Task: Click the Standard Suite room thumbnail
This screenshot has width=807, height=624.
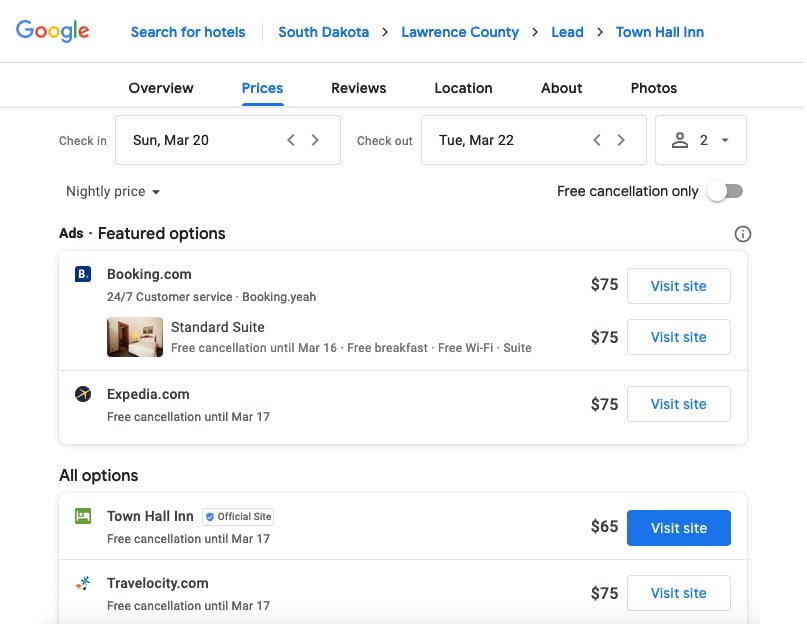Action: [135, 337]
